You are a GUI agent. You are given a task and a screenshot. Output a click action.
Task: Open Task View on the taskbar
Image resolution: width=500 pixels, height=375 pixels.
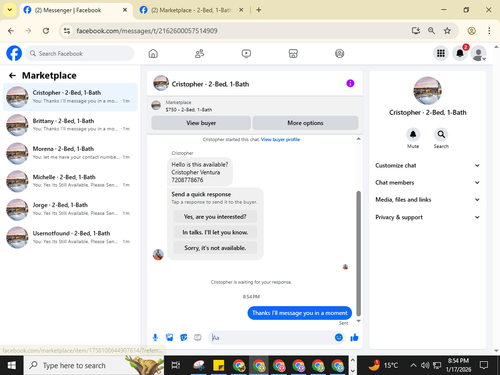point(175,366)
